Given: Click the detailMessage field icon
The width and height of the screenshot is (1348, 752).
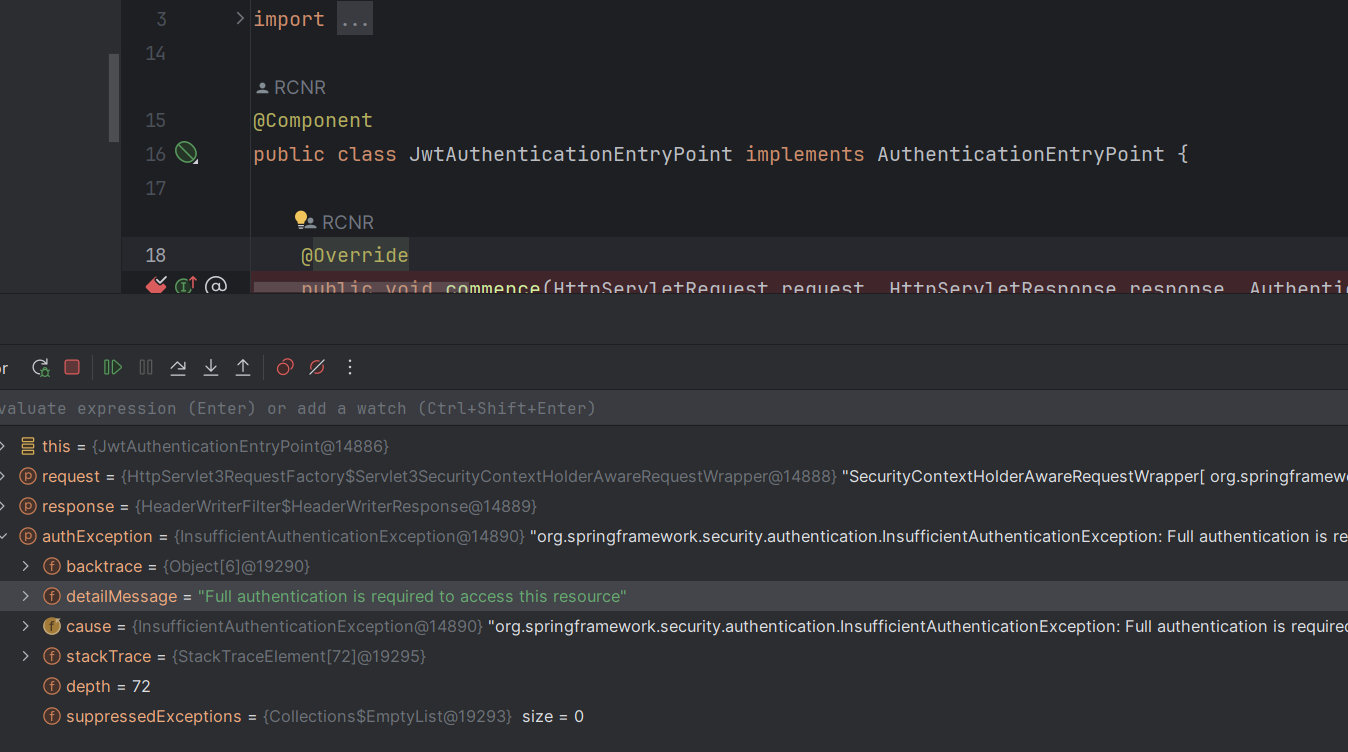Looking at the screenshot, I should tap(52, 596).
